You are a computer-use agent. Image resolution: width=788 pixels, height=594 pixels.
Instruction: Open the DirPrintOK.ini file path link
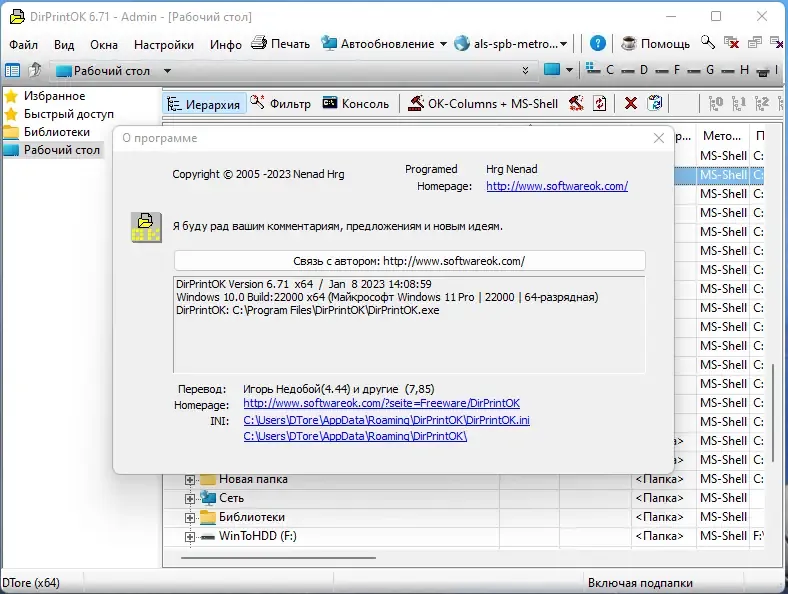(x=386, y=420)
